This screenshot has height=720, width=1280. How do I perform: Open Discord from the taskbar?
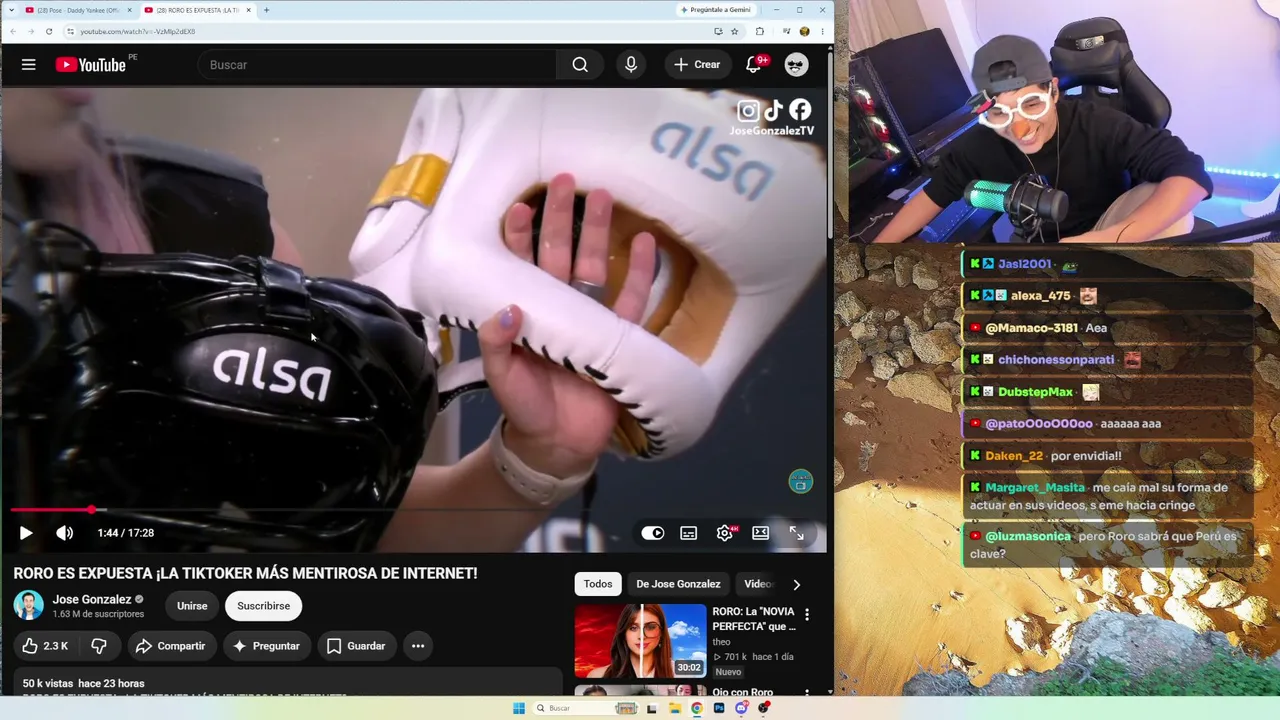[741, 708]
